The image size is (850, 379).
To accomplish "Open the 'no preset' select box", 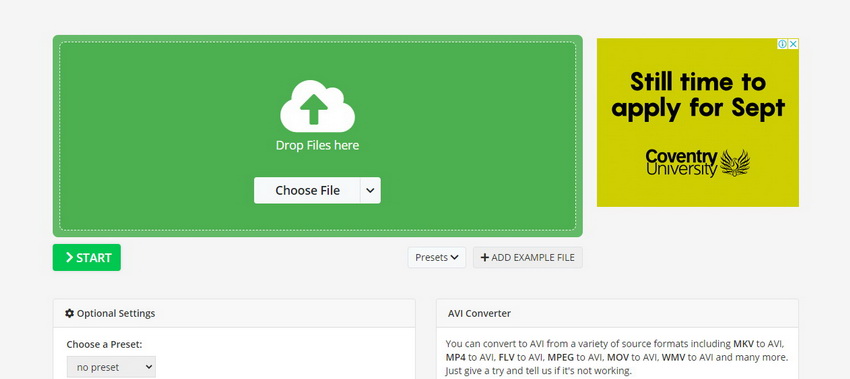I will pyautogui.click(x=111, y=367).
